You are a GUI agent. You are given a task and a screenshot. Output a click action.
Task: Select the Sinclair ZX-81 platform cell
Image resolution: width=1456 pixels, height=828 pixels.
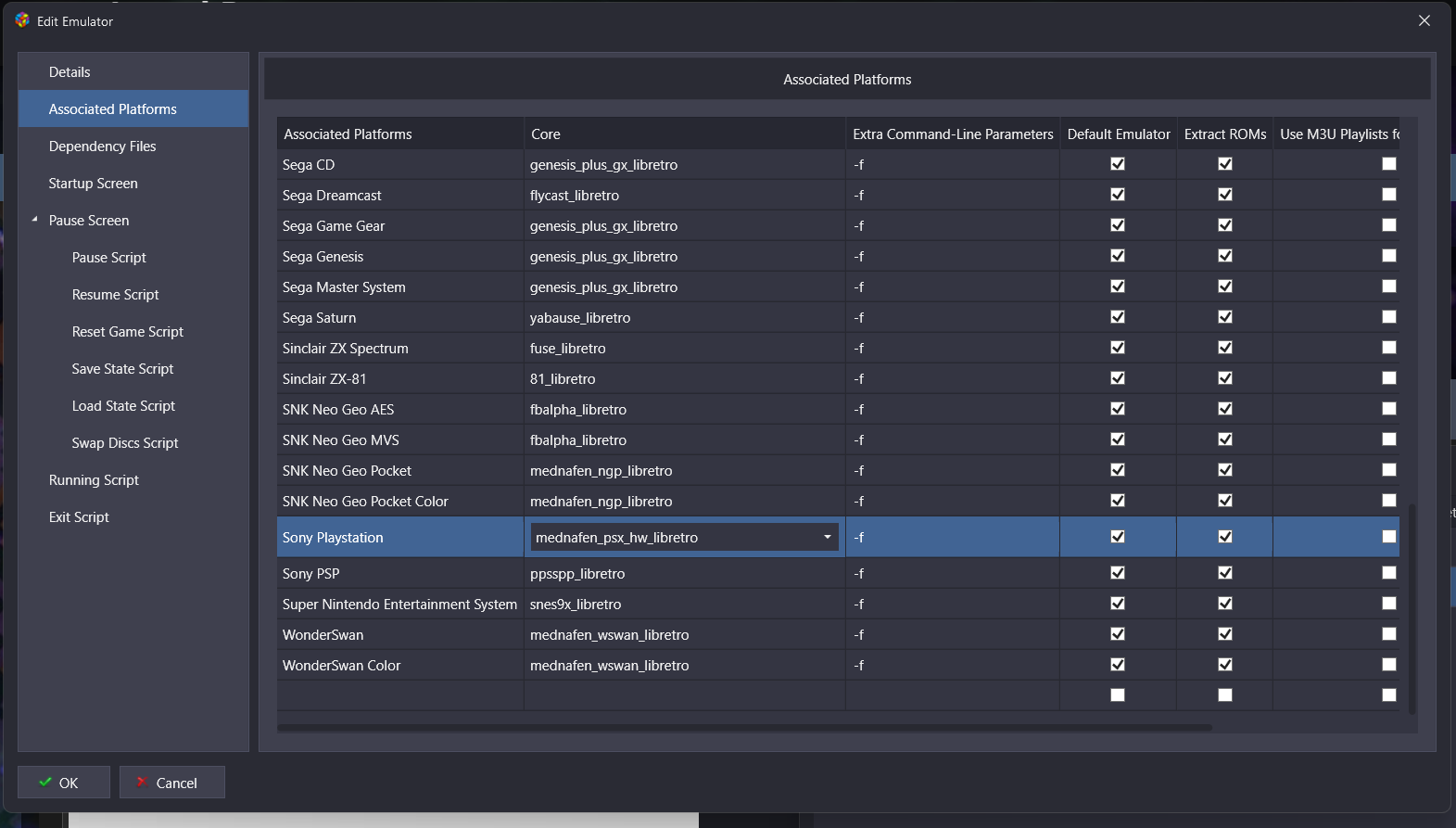pos(400,378)
